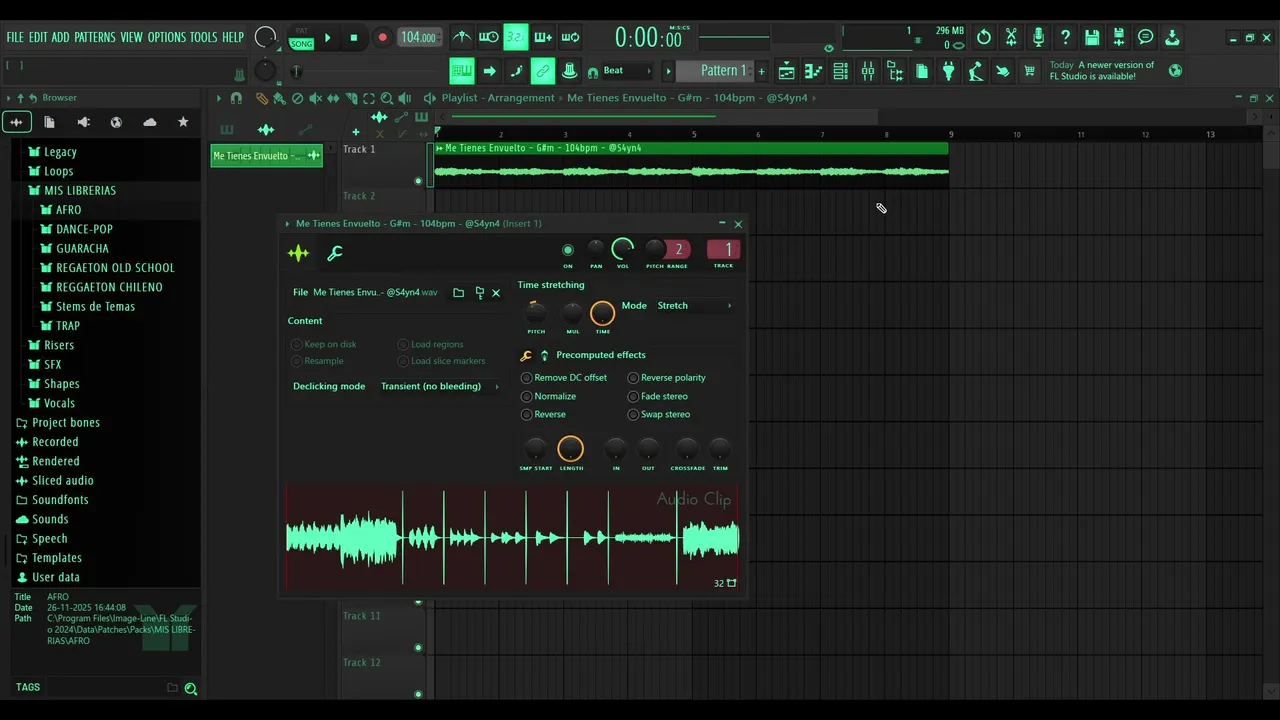The image size is (1280, 720).
Task: Open the plugin picker plug icon
Action: coord(949,71)
